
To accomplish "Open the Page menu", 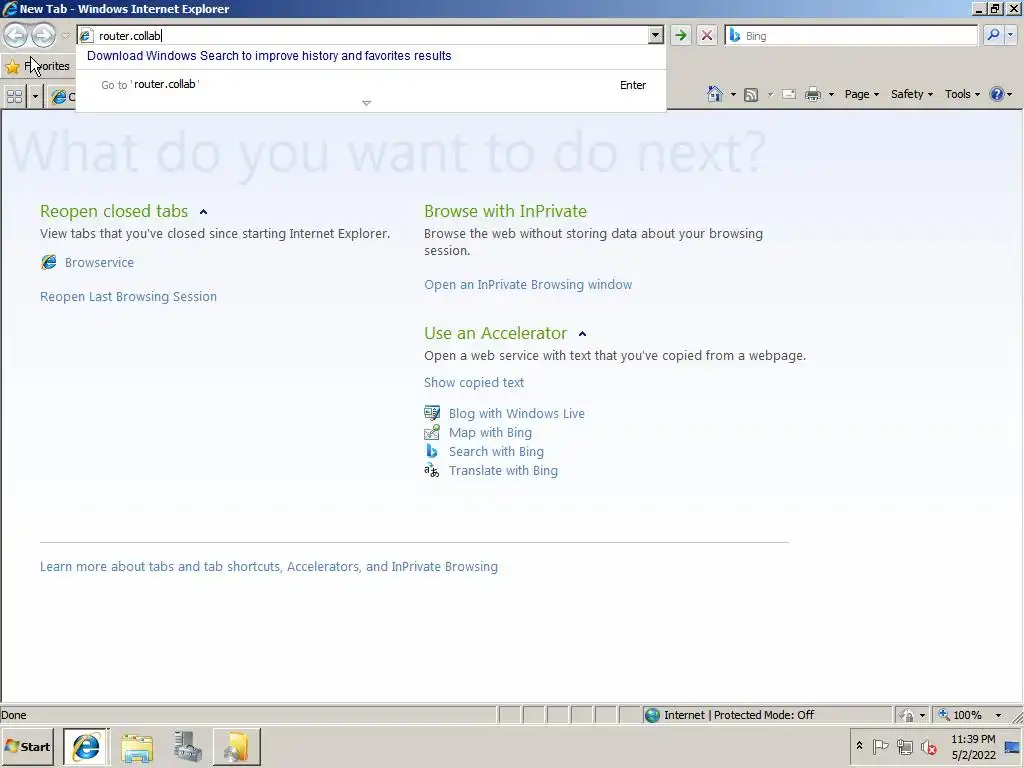I will [861, 94].
